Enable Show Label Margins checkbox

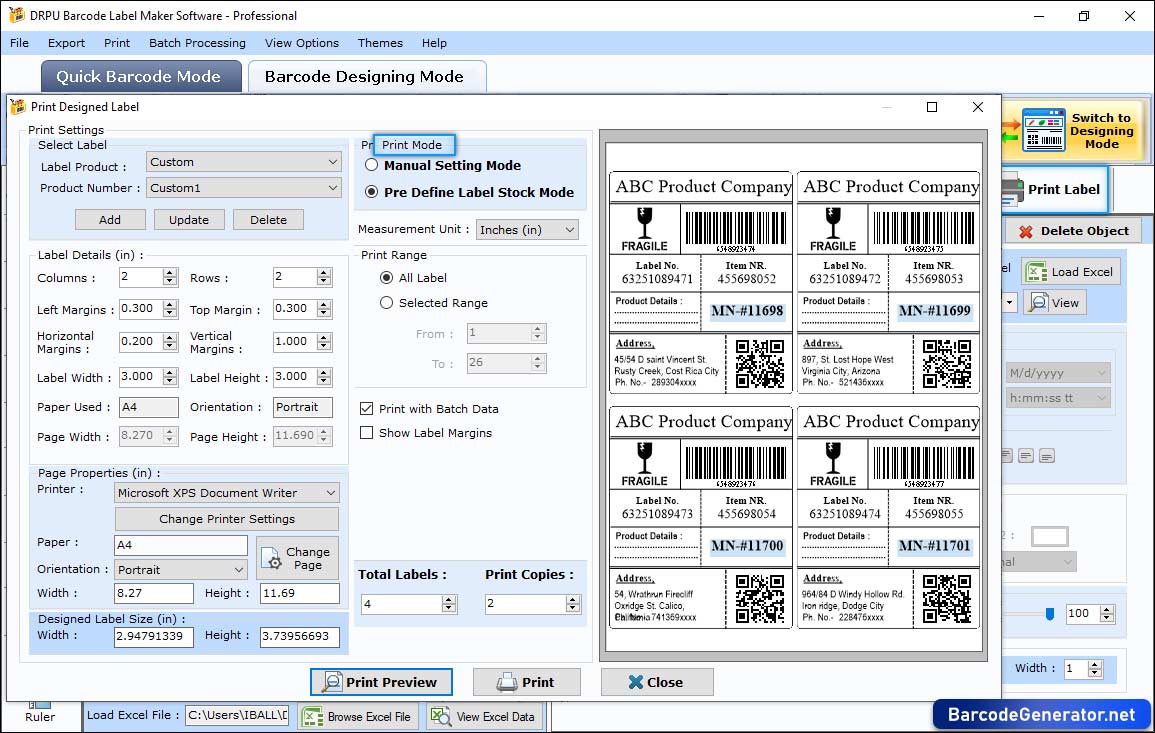[x=367, y=433]
